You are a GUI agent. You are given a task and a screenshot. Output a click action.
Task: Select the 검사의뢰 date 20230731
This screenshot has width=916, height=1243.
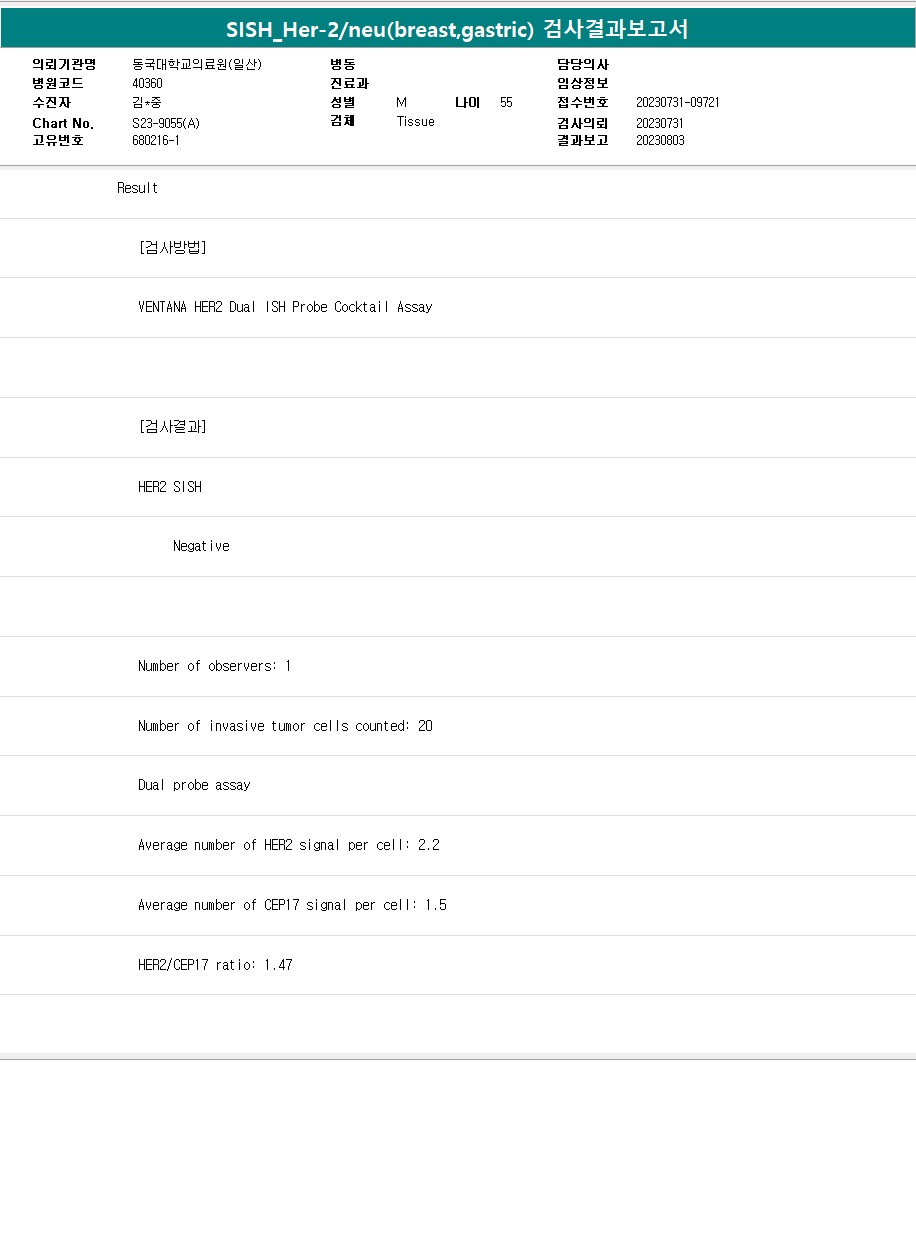click(660, 123)
